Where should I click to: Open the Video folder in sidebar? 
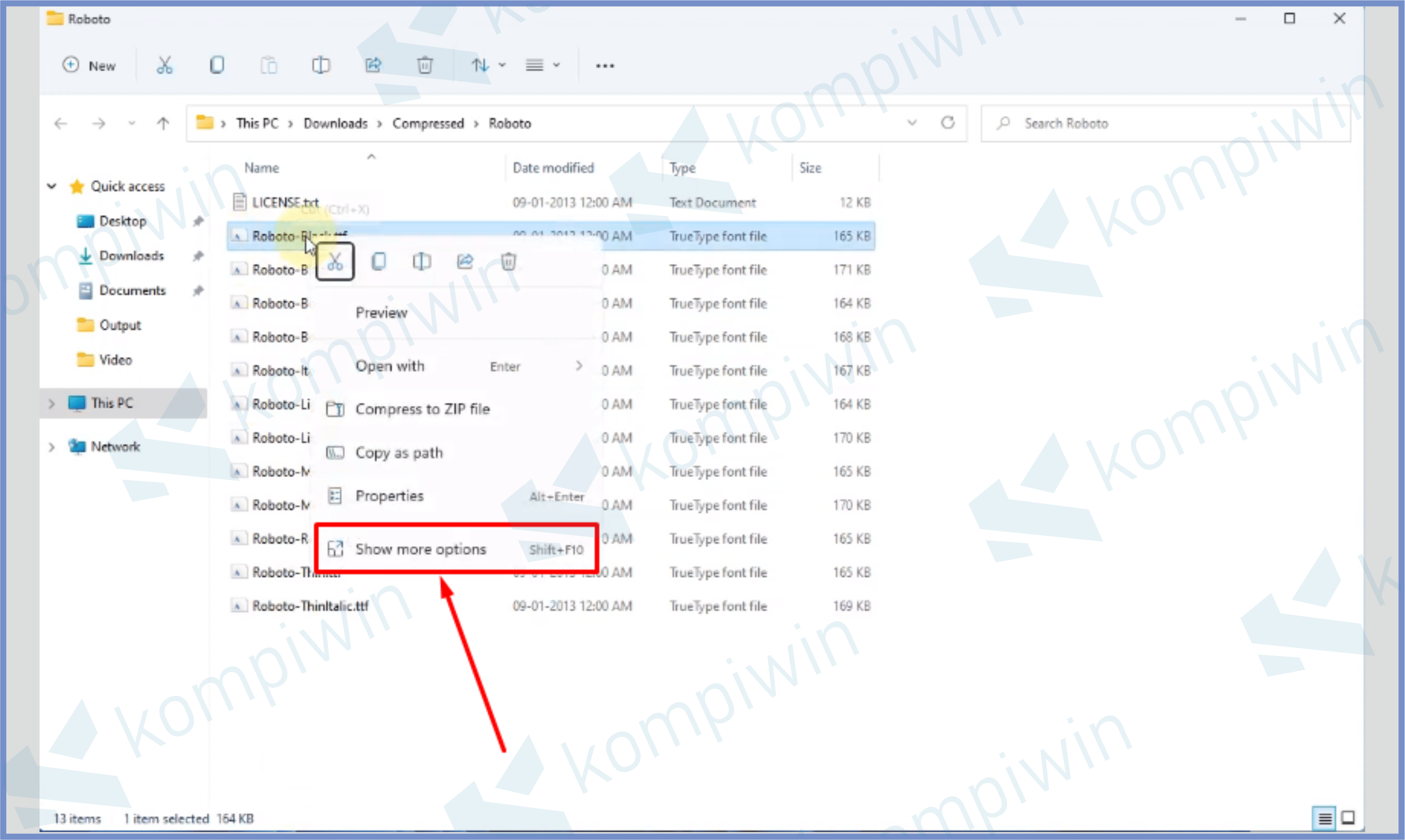click(115, 360)
